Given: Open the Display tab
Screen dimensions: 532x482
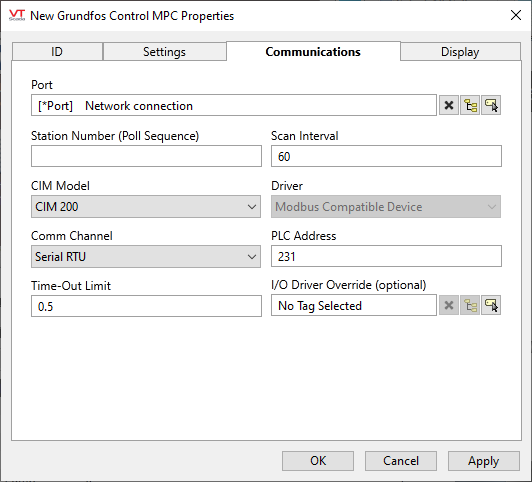Looking at the screenshot, I should (460, 52).
